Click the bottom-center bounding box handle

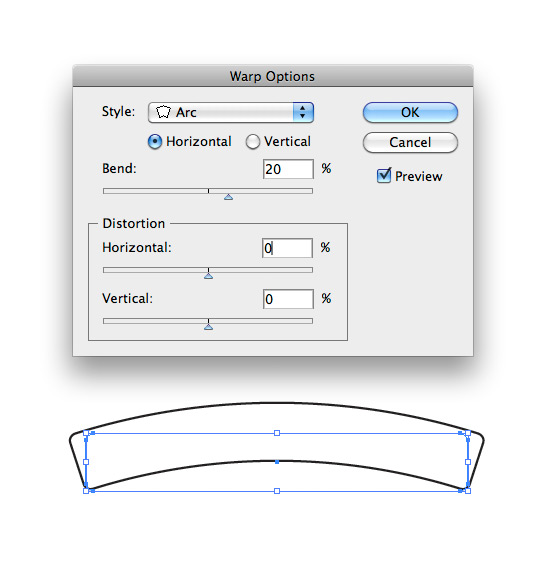click(277, 491)
